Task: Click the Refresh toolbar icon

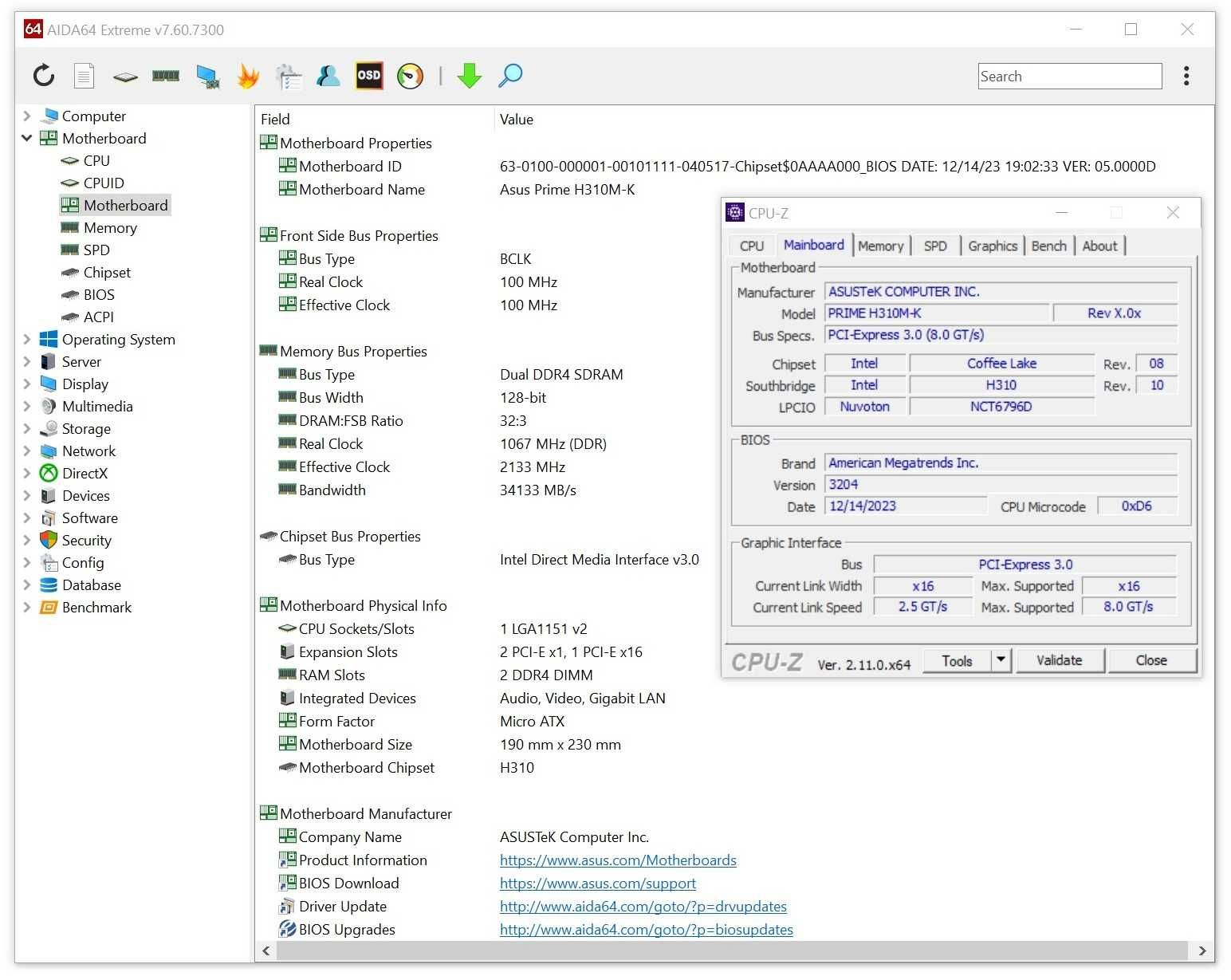Action: click(44, 76)
